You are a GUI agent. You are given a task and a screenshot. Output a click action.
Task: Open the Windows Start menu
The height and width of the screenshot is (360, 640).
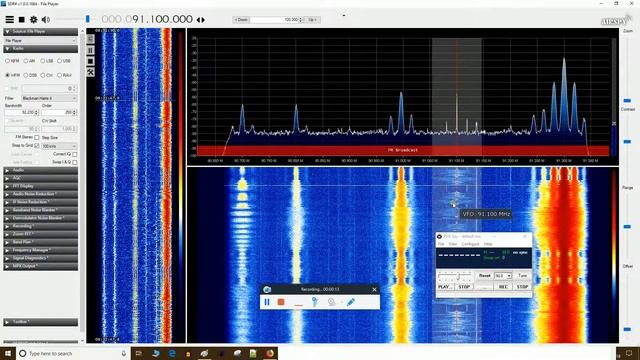(7, 353)
